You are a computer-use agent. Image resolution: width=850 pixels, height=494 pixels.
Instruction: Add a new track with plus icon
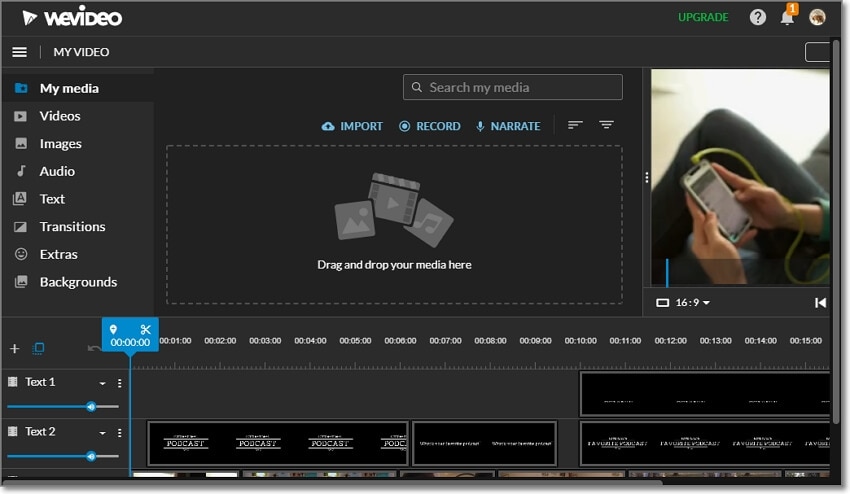15,349
